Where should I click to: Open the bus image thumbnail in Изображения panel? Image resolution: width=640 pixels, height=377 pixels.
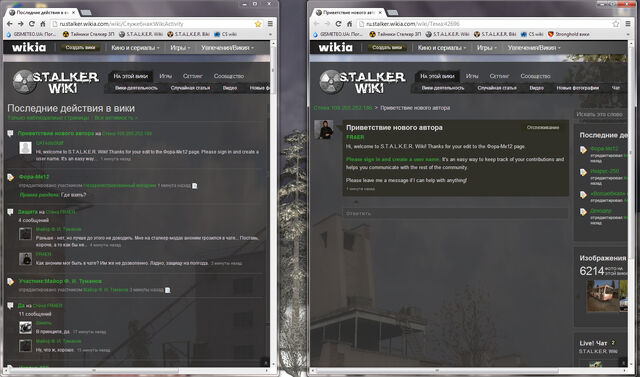[603, 296]
